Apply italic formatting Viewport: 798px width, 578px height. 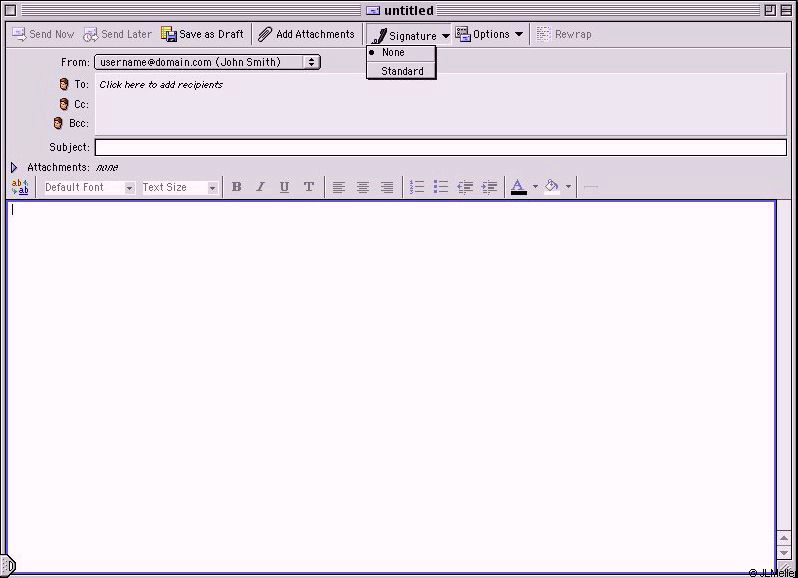(261, 187)
